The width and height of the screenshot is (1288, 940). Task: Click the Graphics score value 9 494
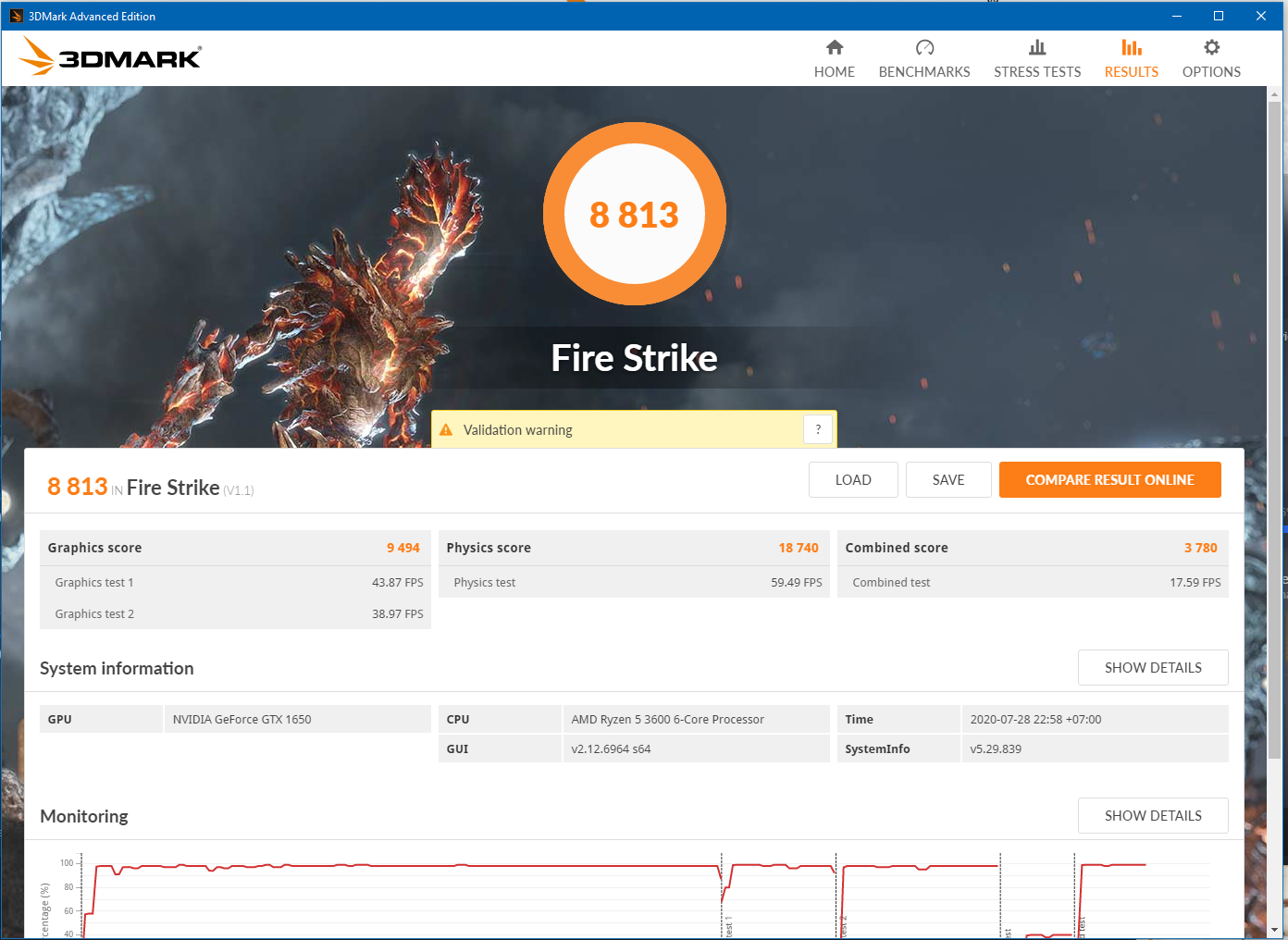point(403,548)
